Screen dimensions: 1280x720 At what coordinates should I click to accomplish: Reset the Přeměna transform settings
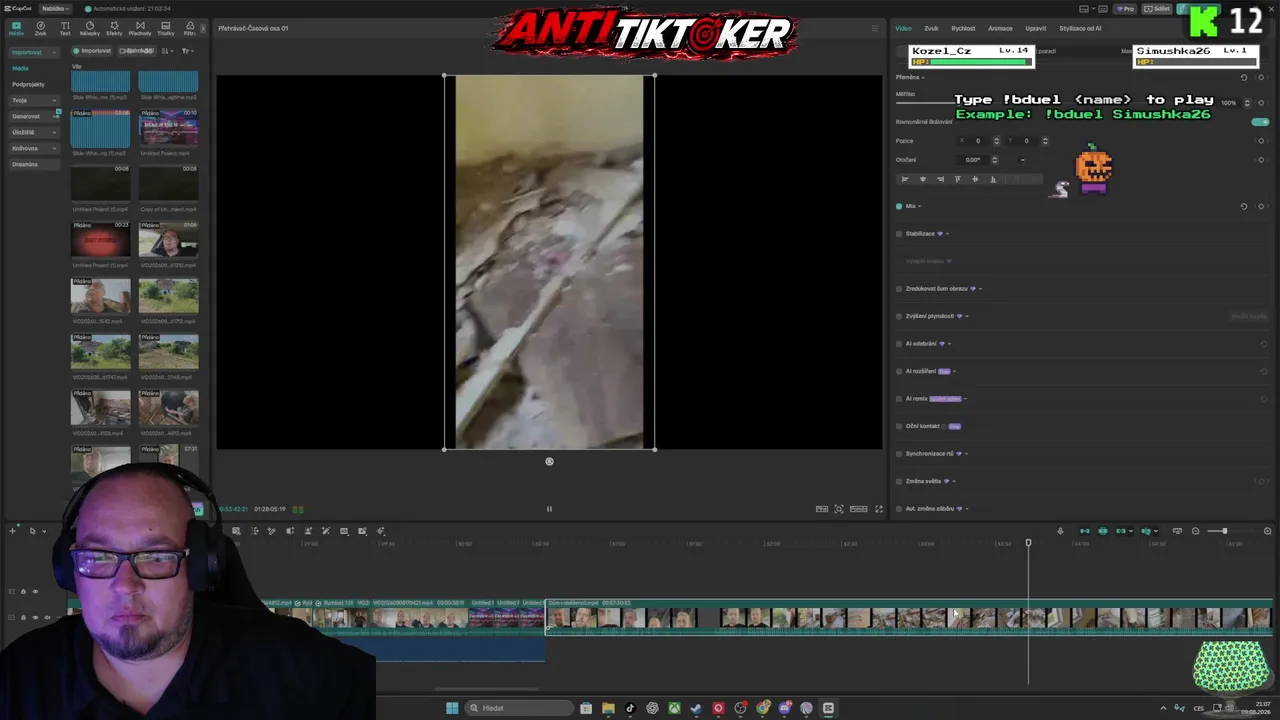click(1244, 77)
